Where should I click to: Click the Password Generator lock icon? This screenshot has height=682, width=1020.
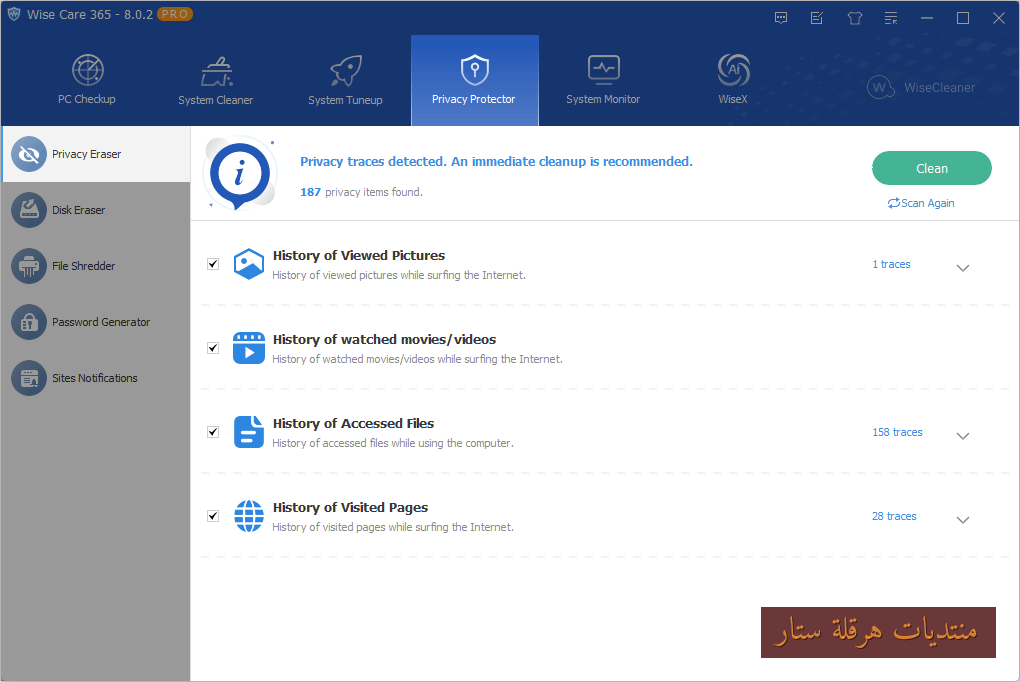(29, 322)
